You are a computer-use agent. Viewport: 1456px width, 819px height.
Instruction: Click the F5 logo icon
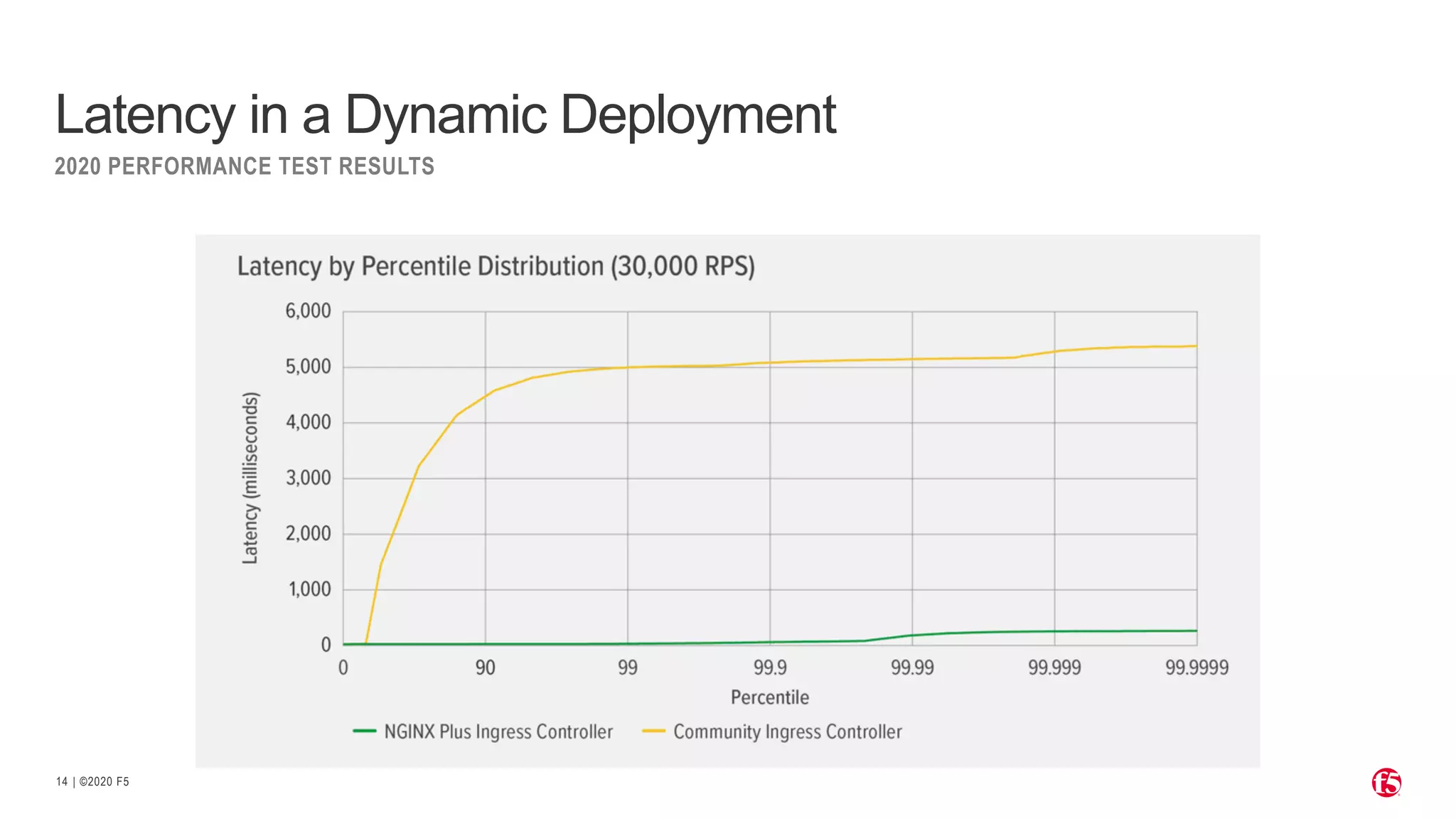pos(1386,783)
